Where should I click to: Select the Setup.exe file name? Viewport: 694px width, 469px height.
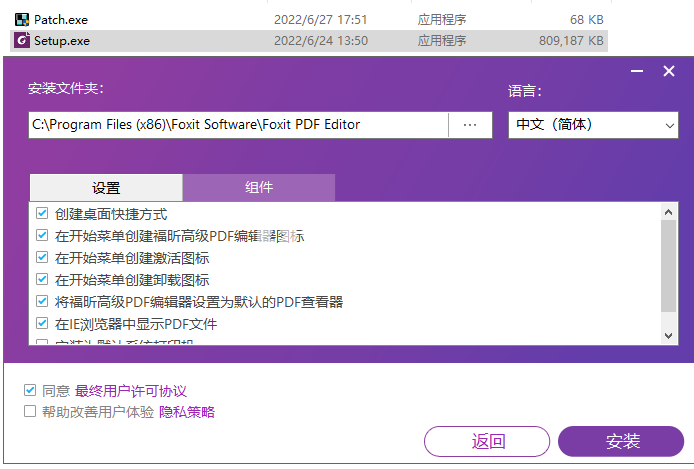pos(62,41)
